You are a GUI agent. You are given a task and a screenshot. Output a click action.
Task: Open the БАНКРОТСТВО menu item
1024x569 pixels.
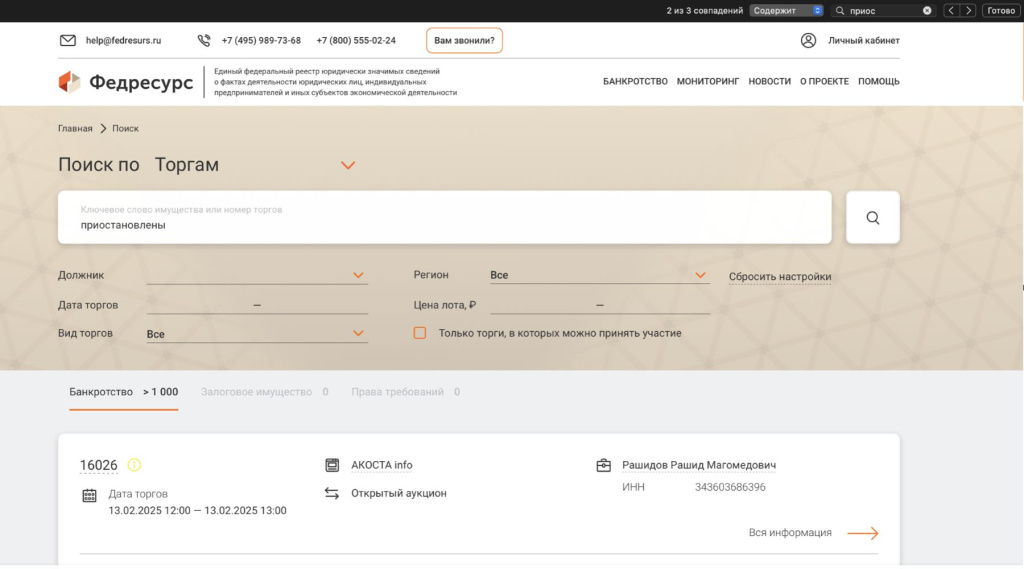pos(635,82)
